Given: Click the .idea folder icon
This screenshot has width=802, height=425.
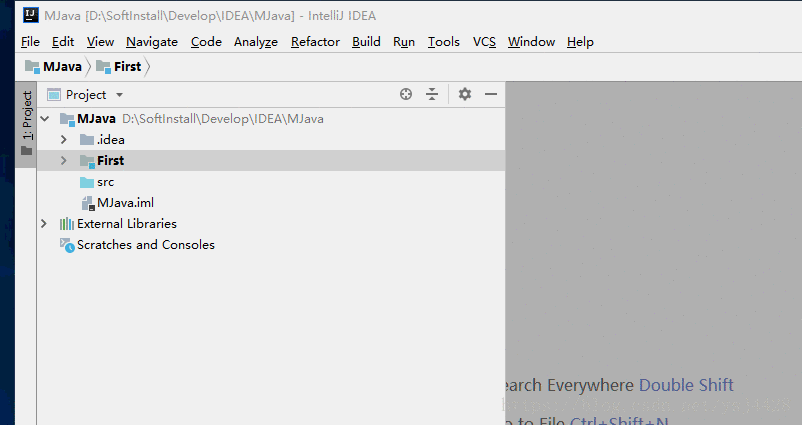Looking at the screenshot, I should 87,140.
